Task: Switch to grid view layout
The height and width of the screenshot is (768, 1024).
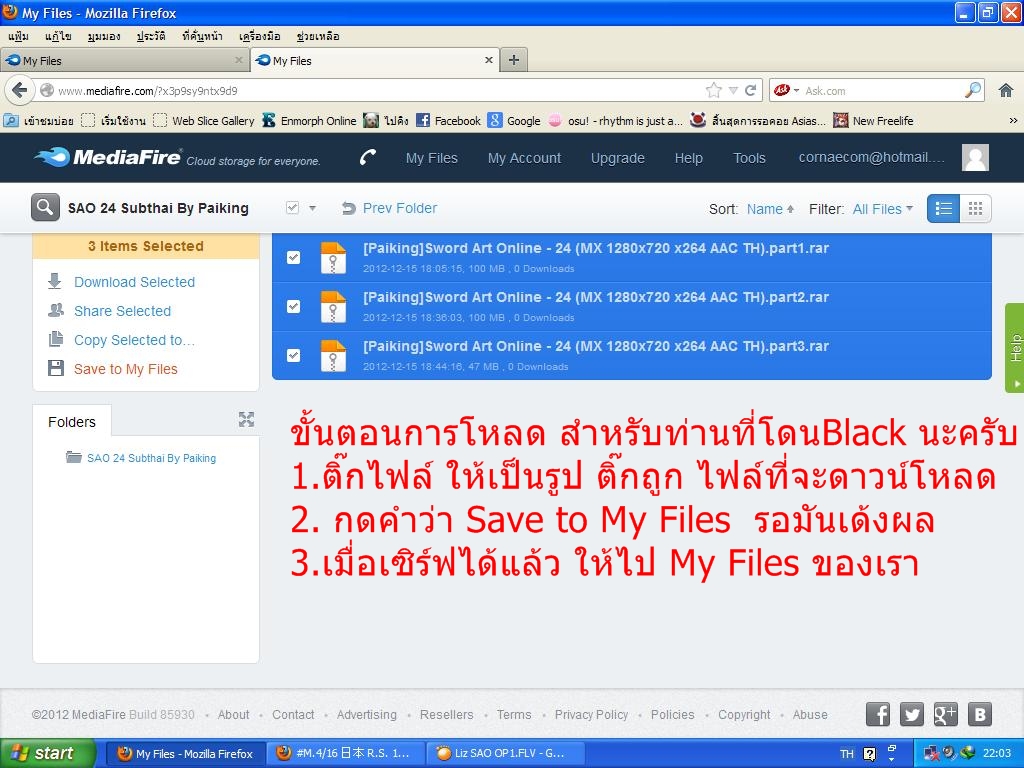Action: pos(975,208)
